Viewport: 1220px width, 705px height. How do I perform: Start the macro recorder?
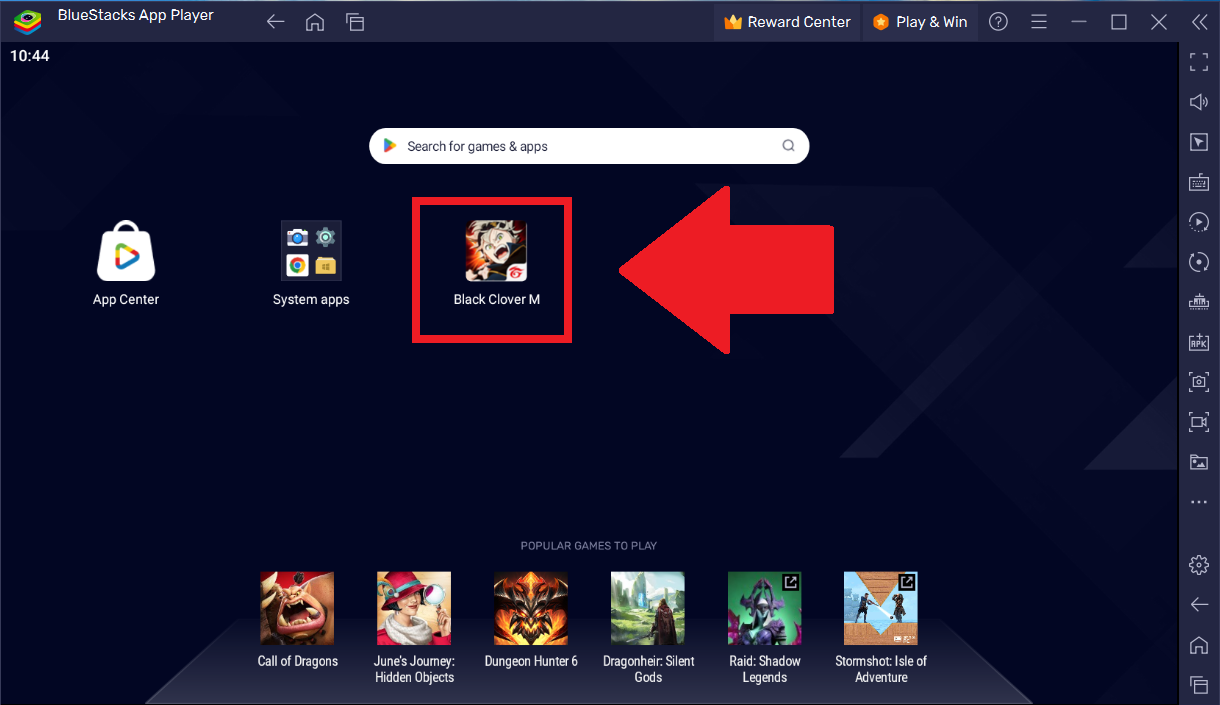point(1198,222)
